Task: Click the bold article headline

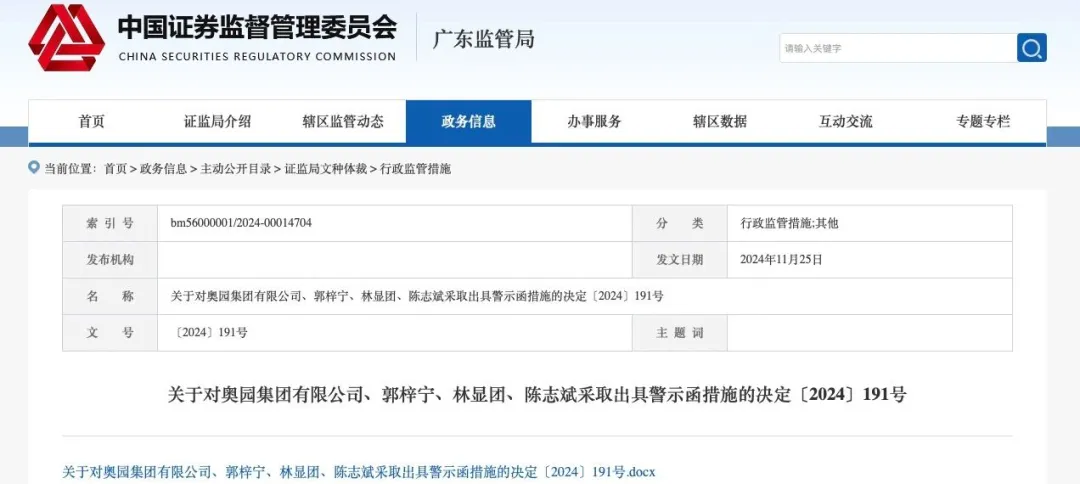Action: [x=537, y=395]
